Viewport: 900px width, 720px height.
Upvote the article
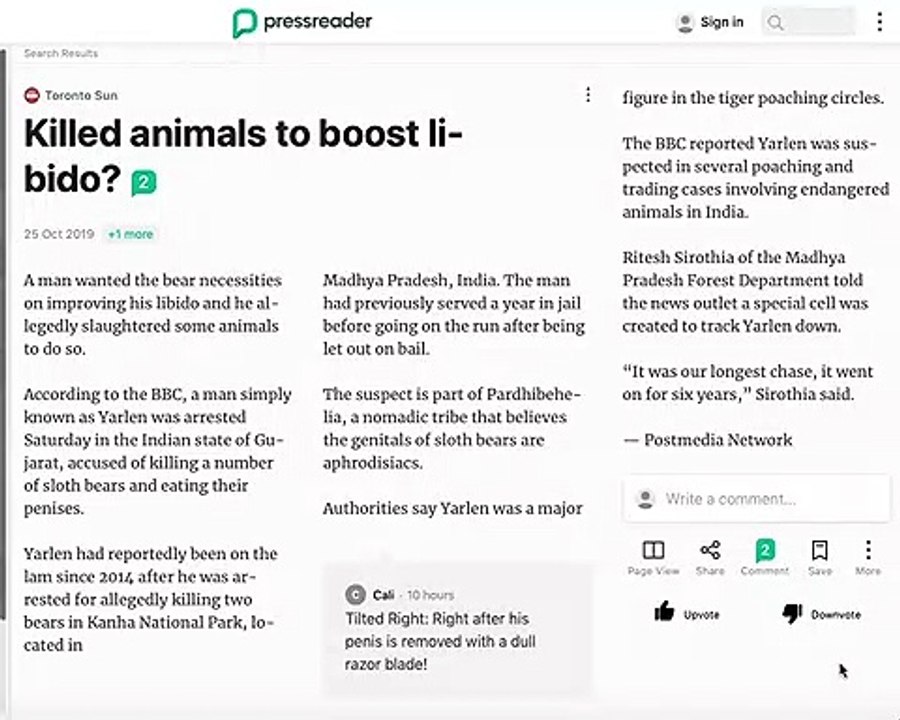coord(686,613)
